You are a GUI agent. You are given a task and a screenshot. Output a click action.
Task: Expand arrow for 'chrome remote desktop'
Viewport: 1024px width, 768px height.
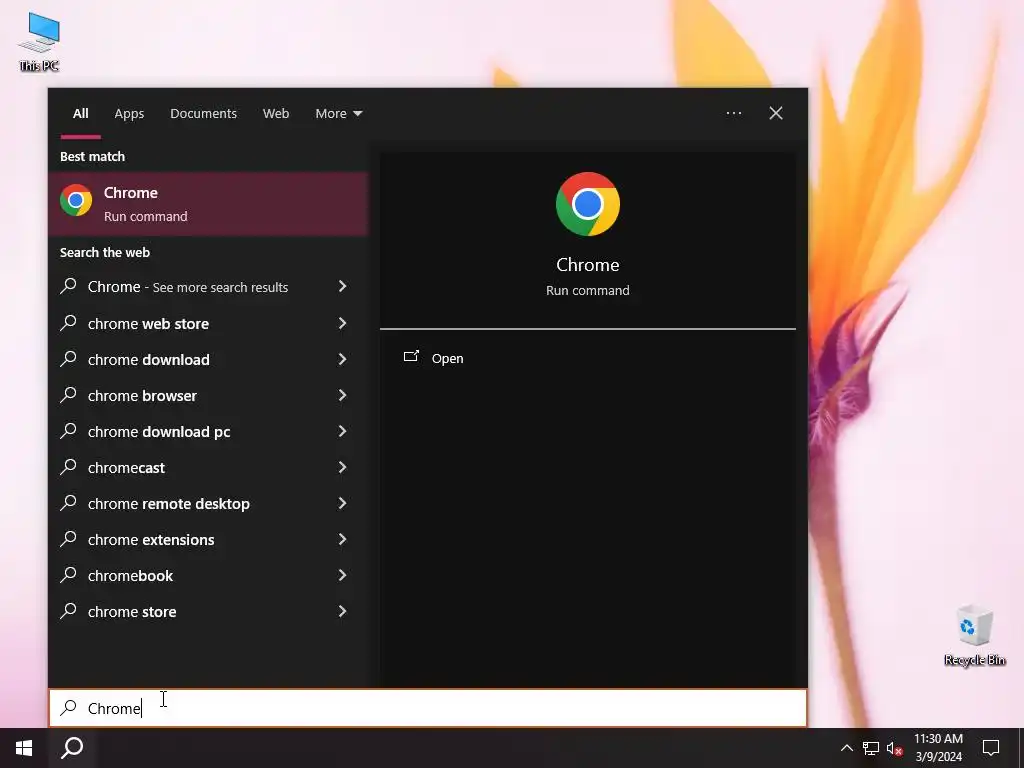pyautogui.click(x=342, y=502)
